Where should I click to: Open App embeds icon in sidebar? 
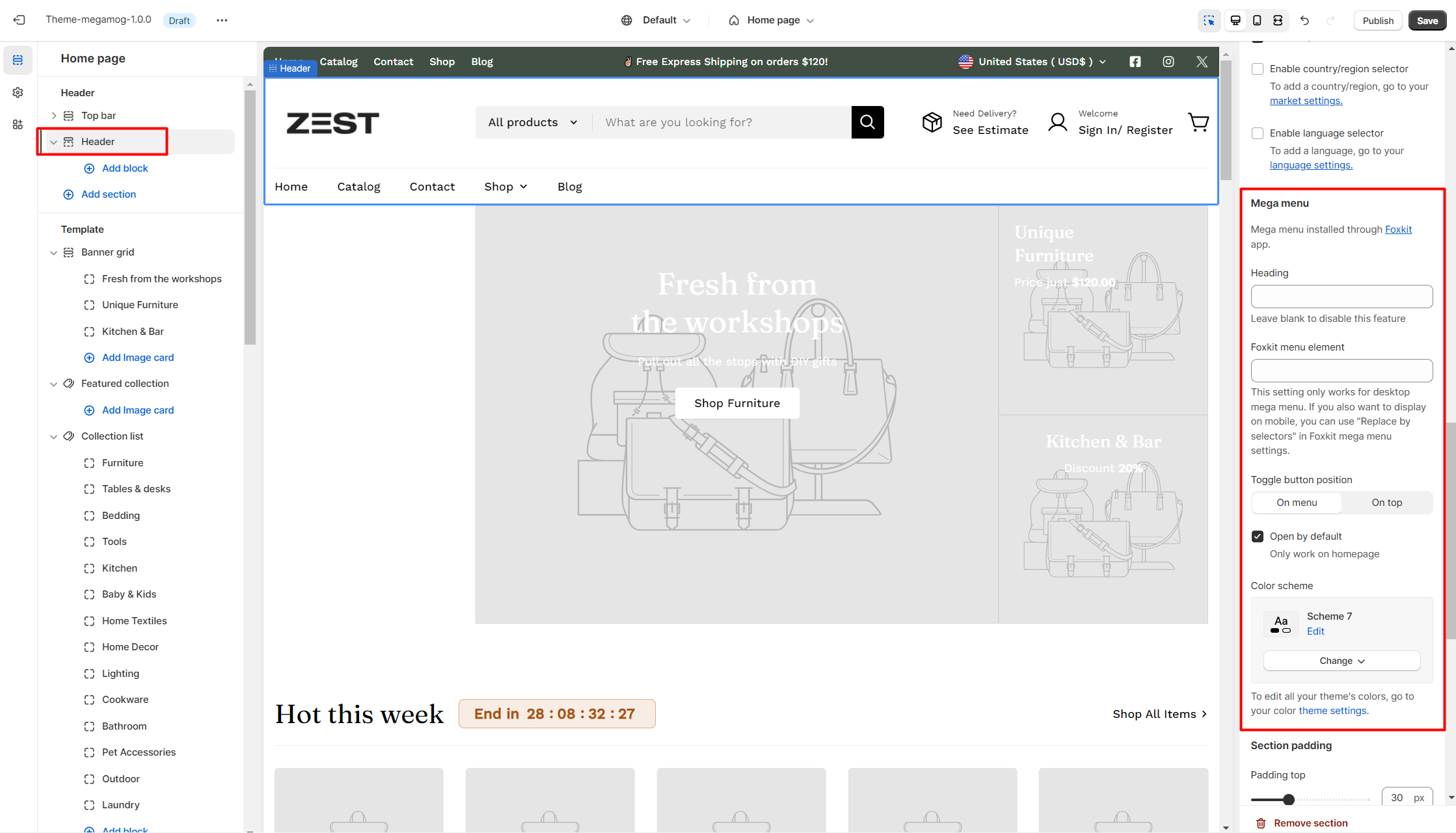click(18, 124)
